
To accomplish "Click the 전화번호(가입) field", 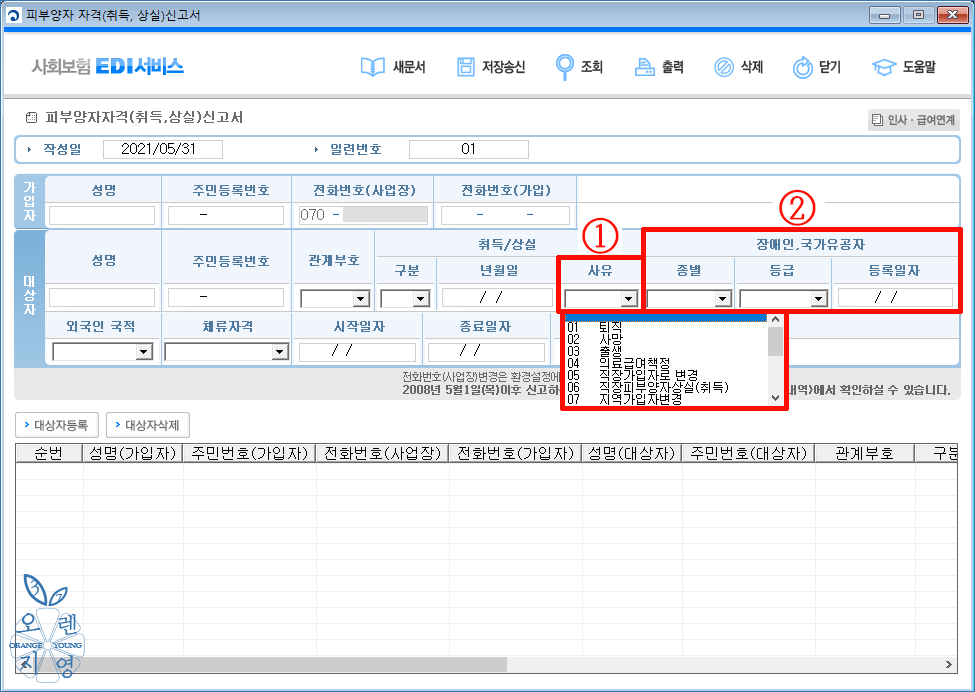I will coord(505,215).
